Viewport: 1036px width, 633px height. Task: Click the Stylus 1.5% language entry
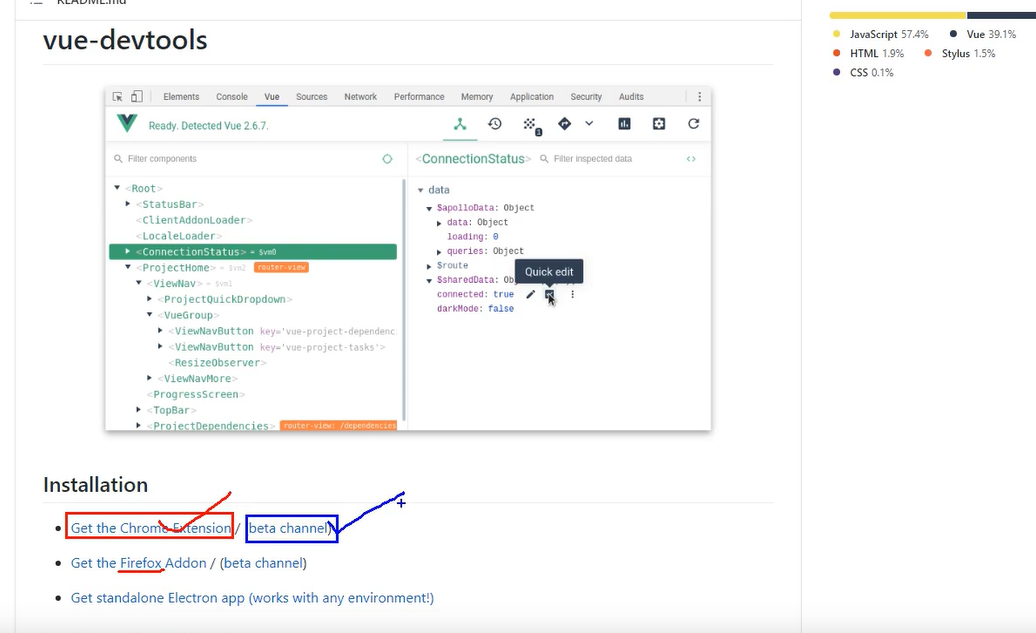click(x=959, y=54)
